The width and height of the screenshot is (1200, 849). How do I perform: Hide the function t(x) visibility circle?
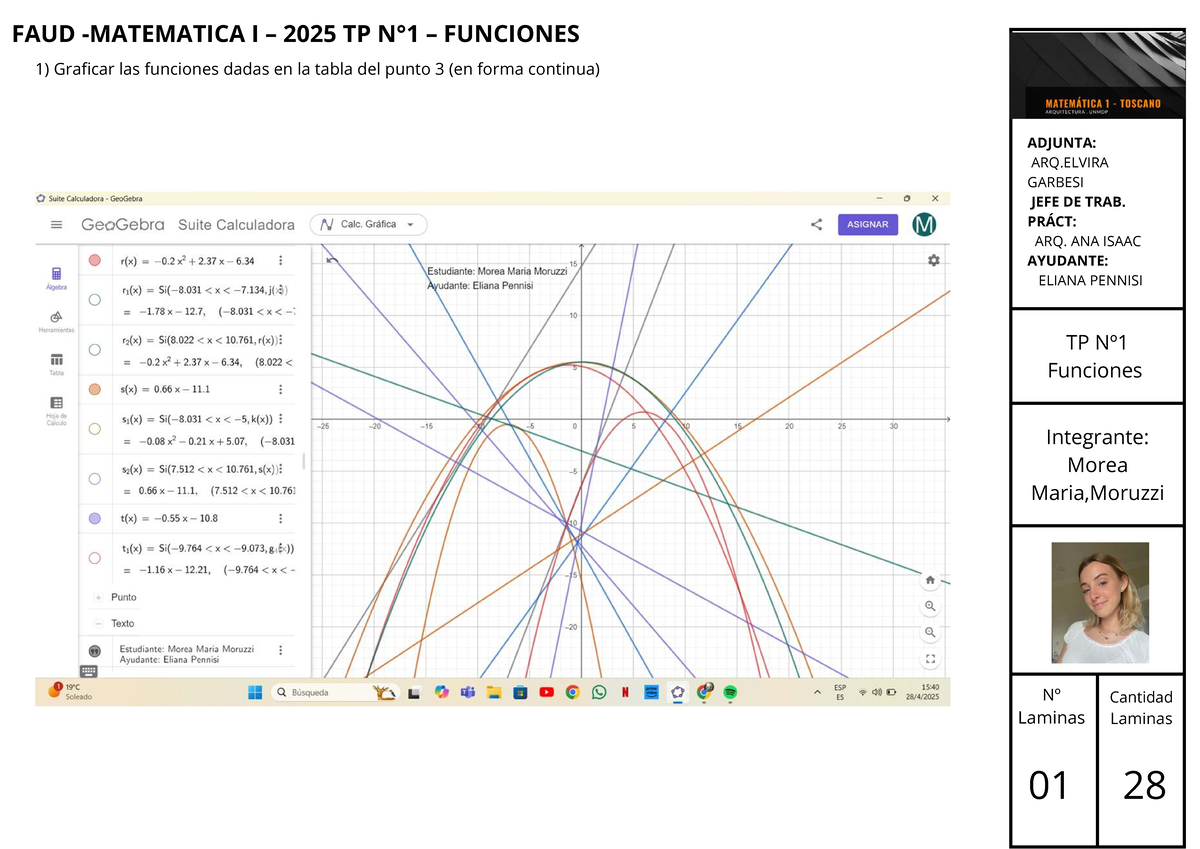pos(94,518)
